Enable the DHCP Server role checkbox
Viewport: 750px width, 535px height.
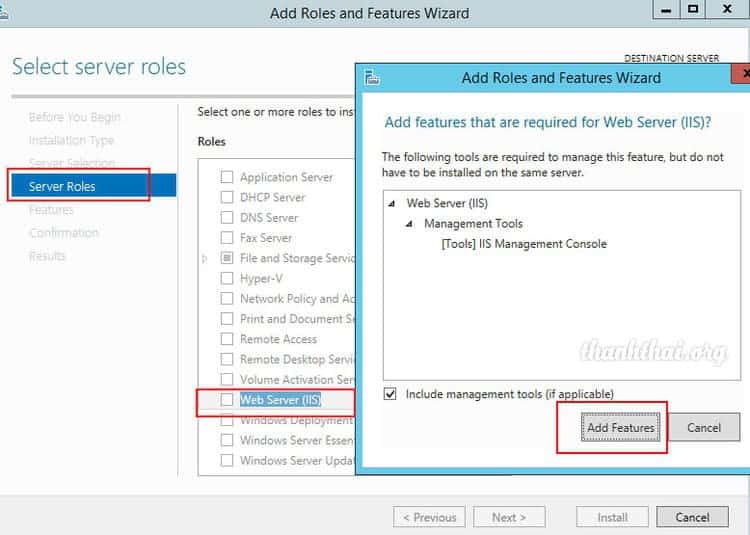tap(227, 197)
